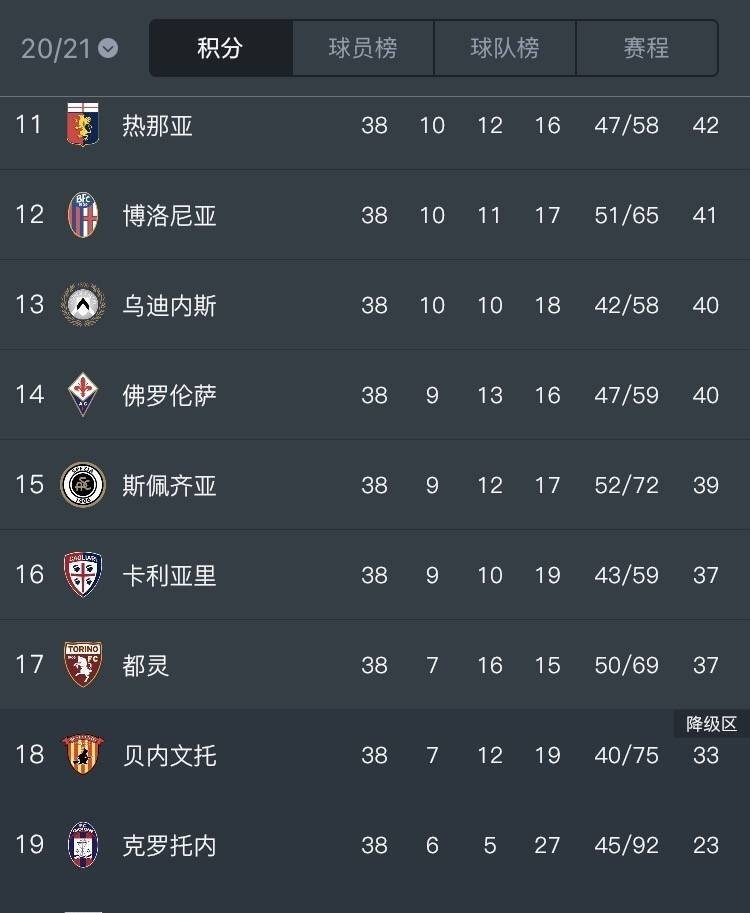Tap the Fiorentina club crest
The width and height of the screenshot is (750, 913).
tap(83, 394)
